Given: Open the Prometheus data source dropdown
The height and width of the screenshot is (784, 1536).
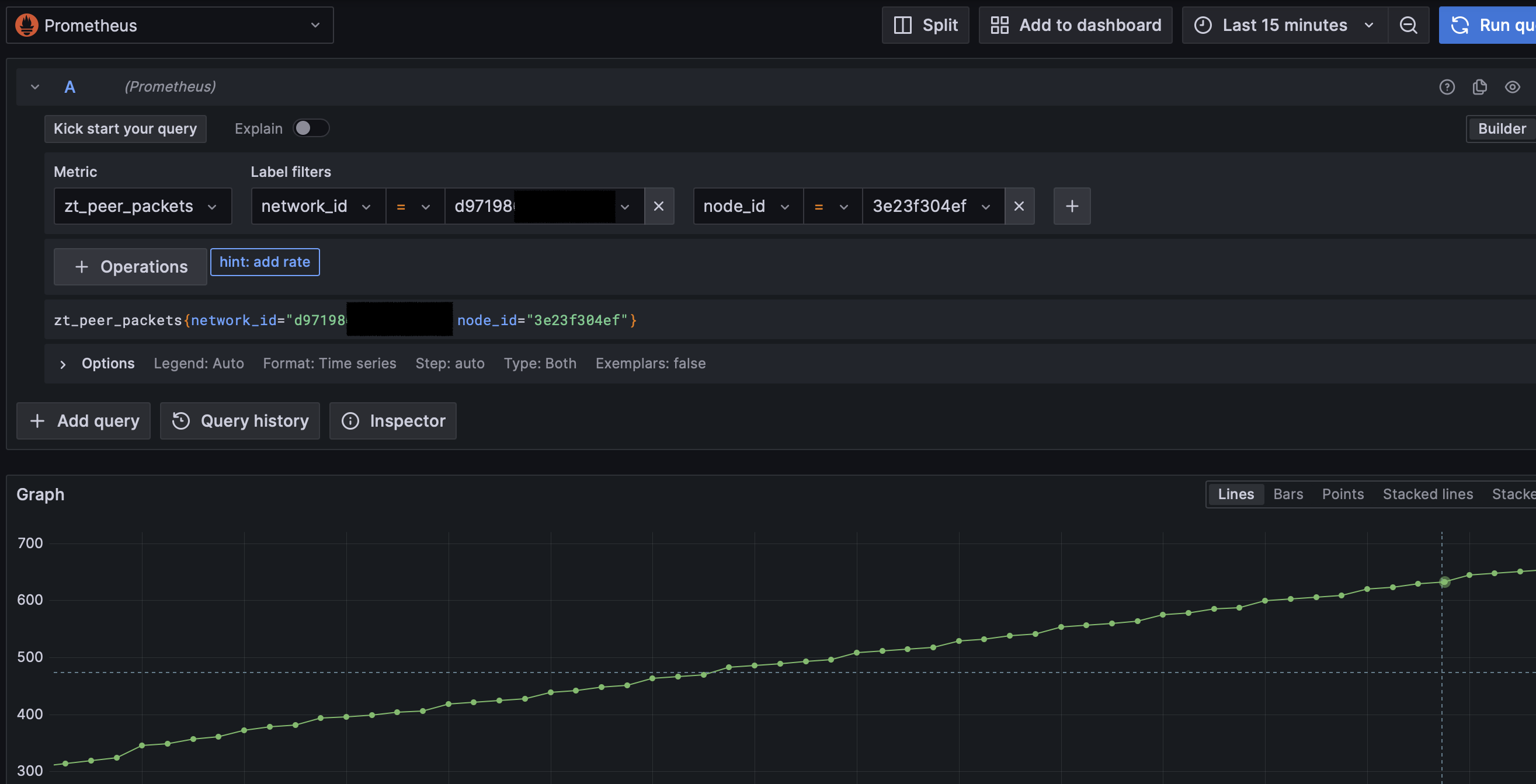Looking at the screenshot, I should [170, 25].
